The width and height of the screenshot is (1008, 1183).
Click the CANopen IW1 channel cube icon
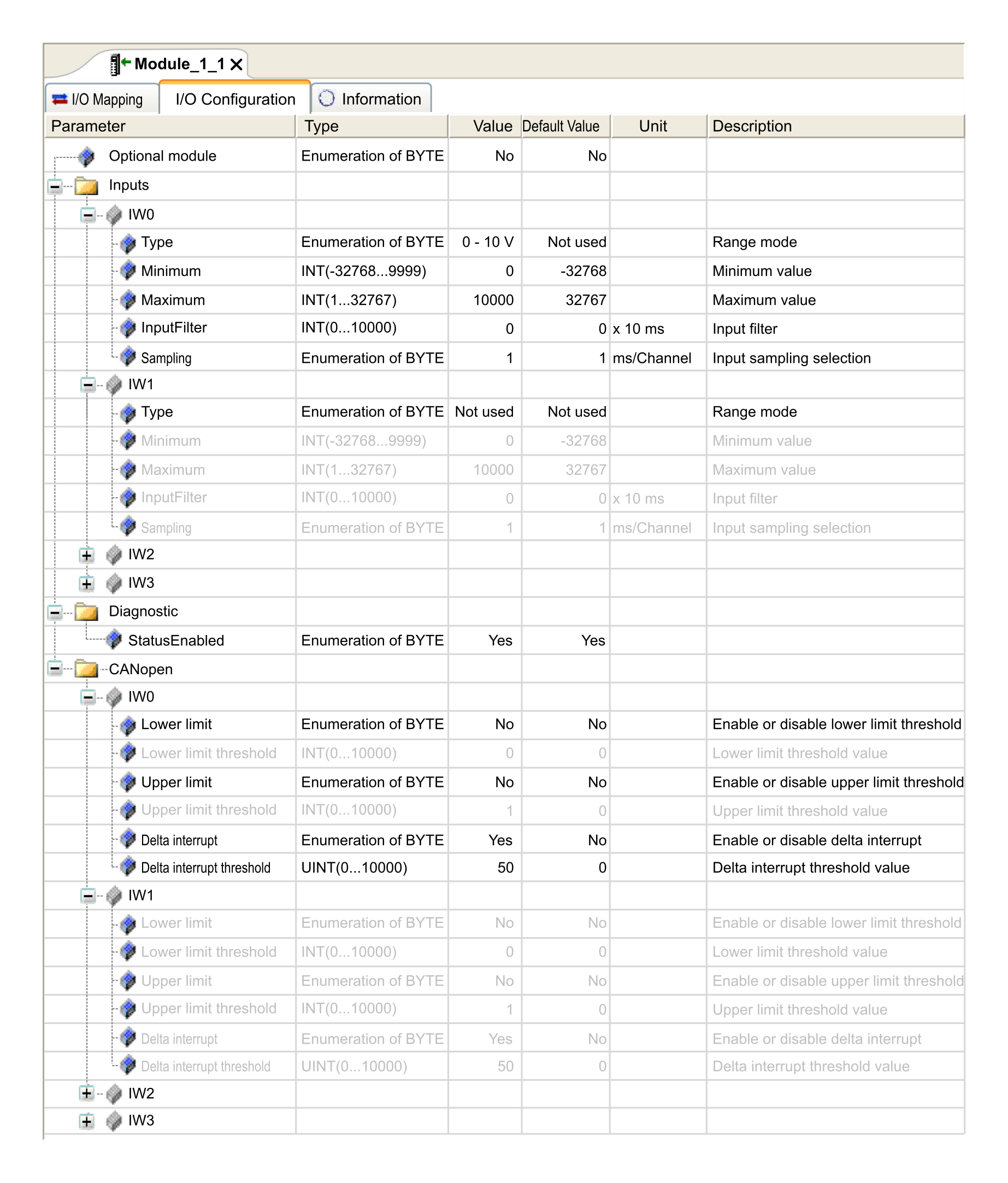114,895
